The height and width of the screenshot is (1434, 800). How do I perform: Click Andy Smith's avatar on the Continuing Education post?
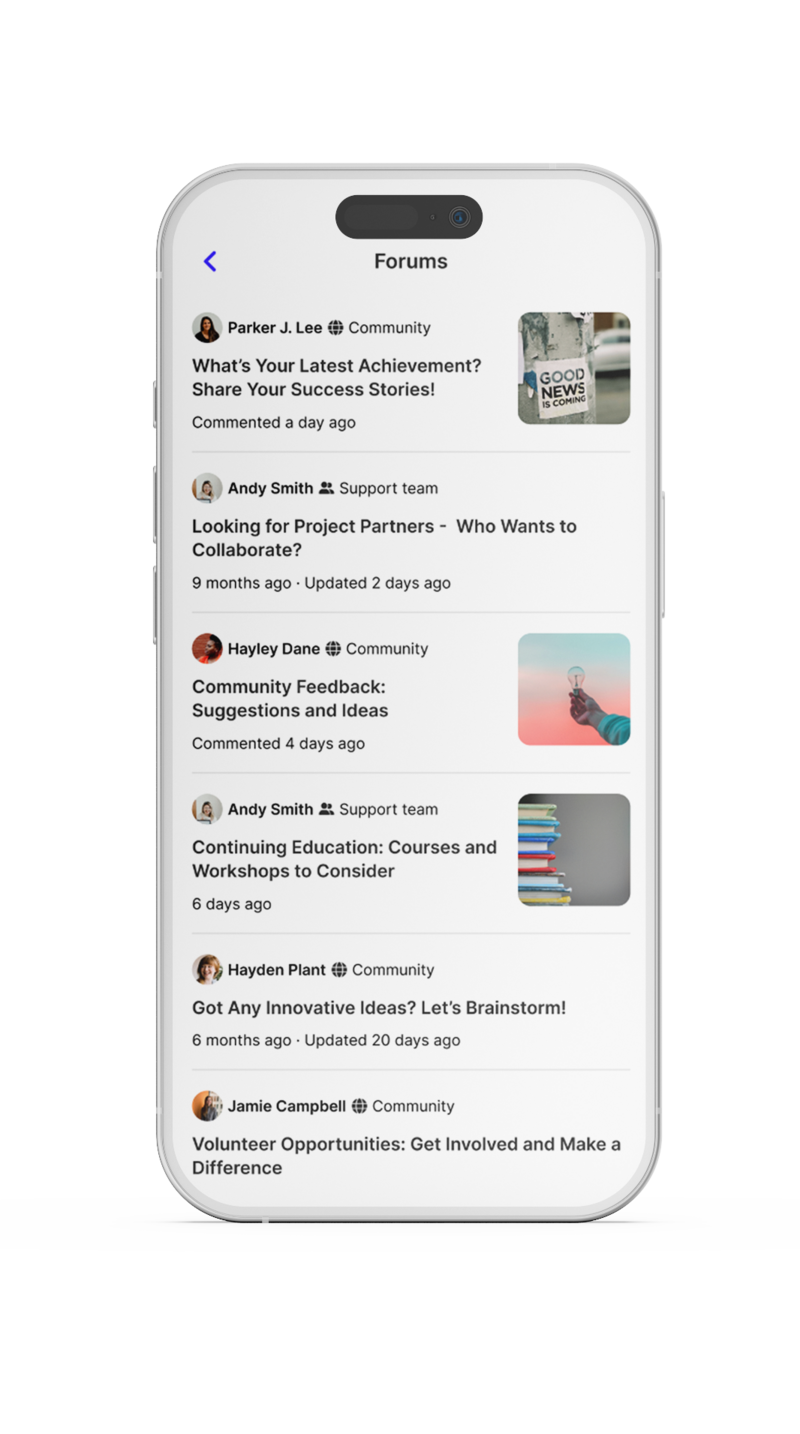207,810
